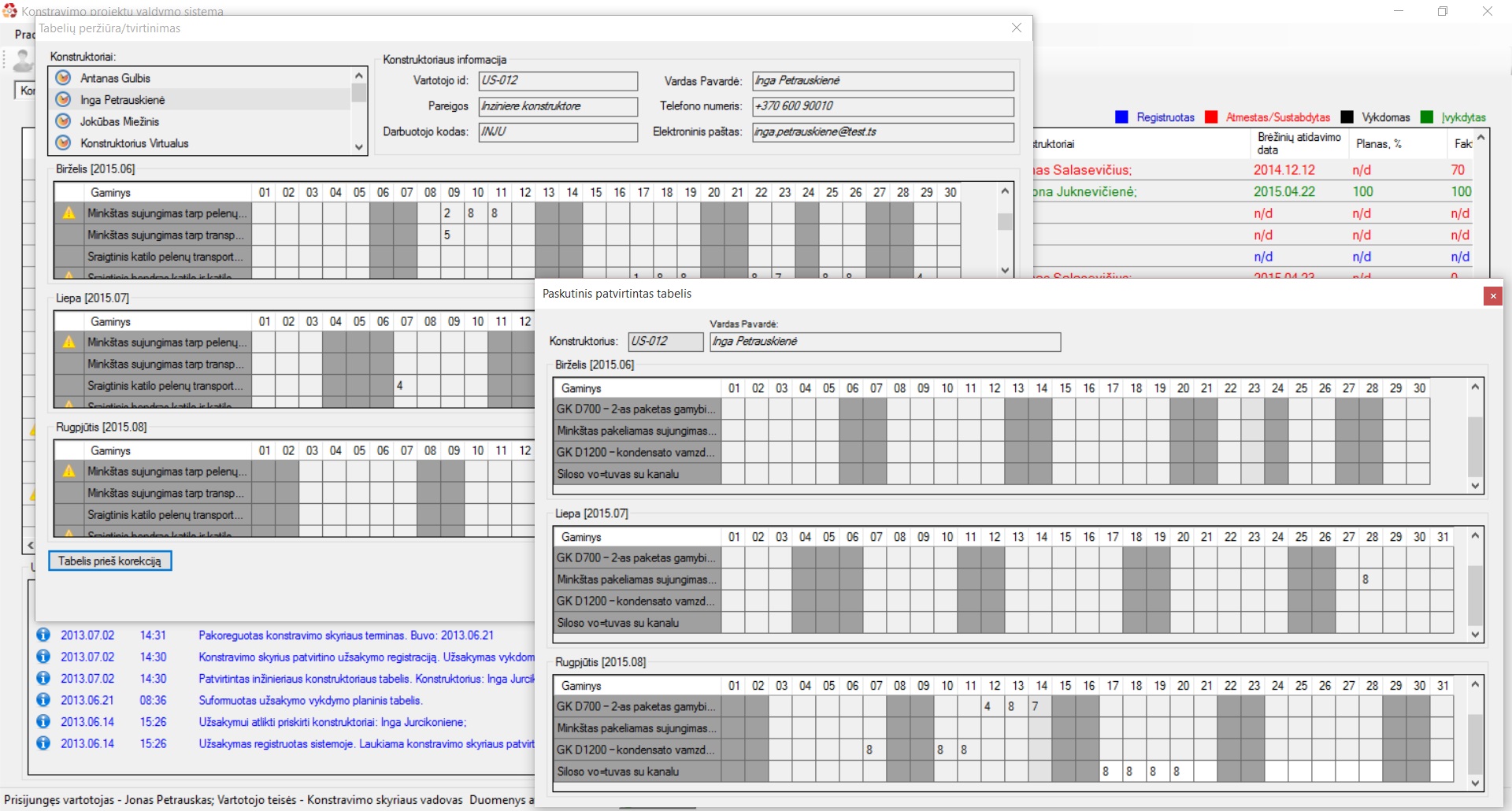Click date 2014.12.12 in background table

point(1284,170)
